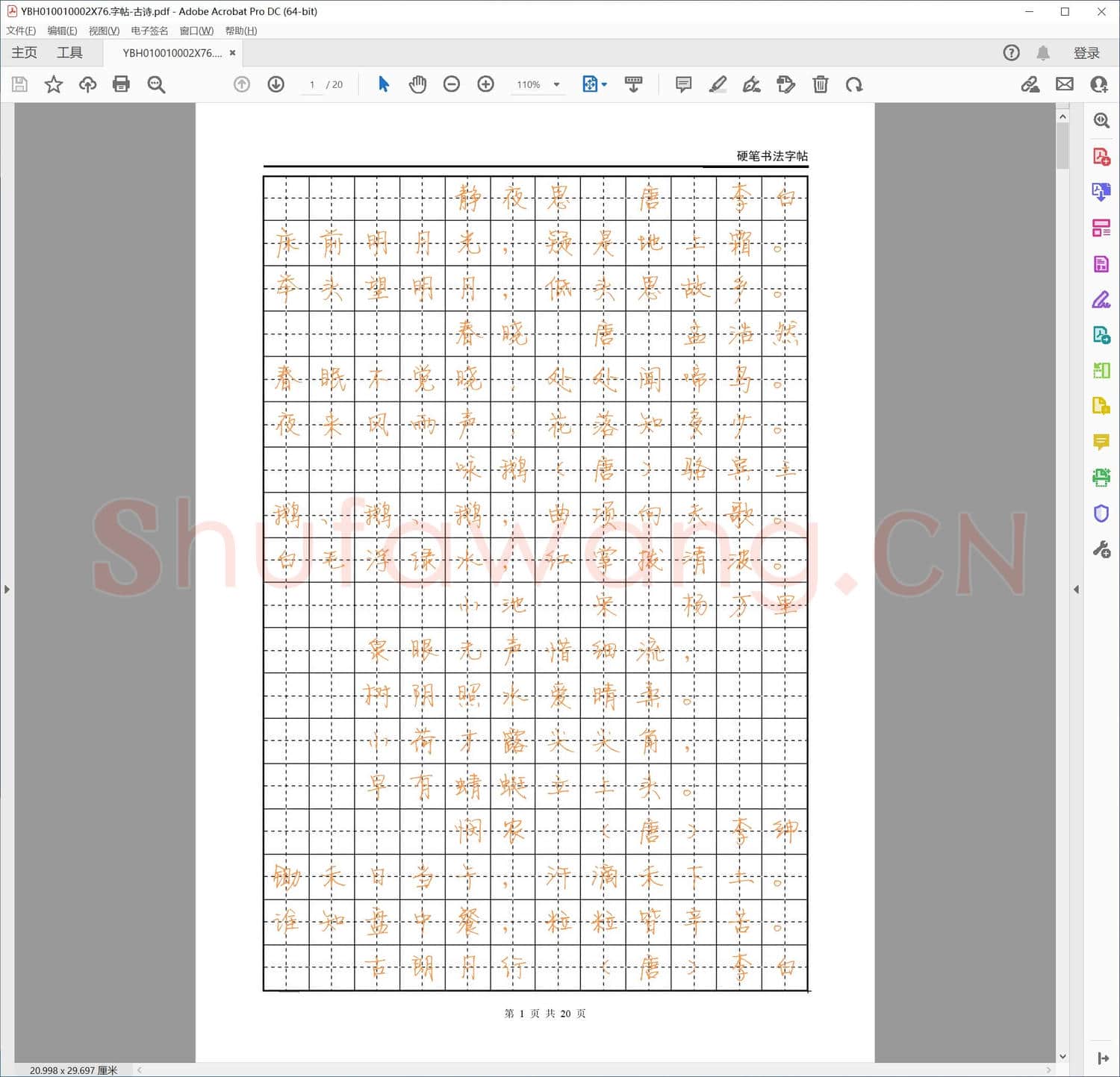Select the arrow selection tool
Image resolution: width=1120 pixels, height=1077 pixels.
pos(384,84)
